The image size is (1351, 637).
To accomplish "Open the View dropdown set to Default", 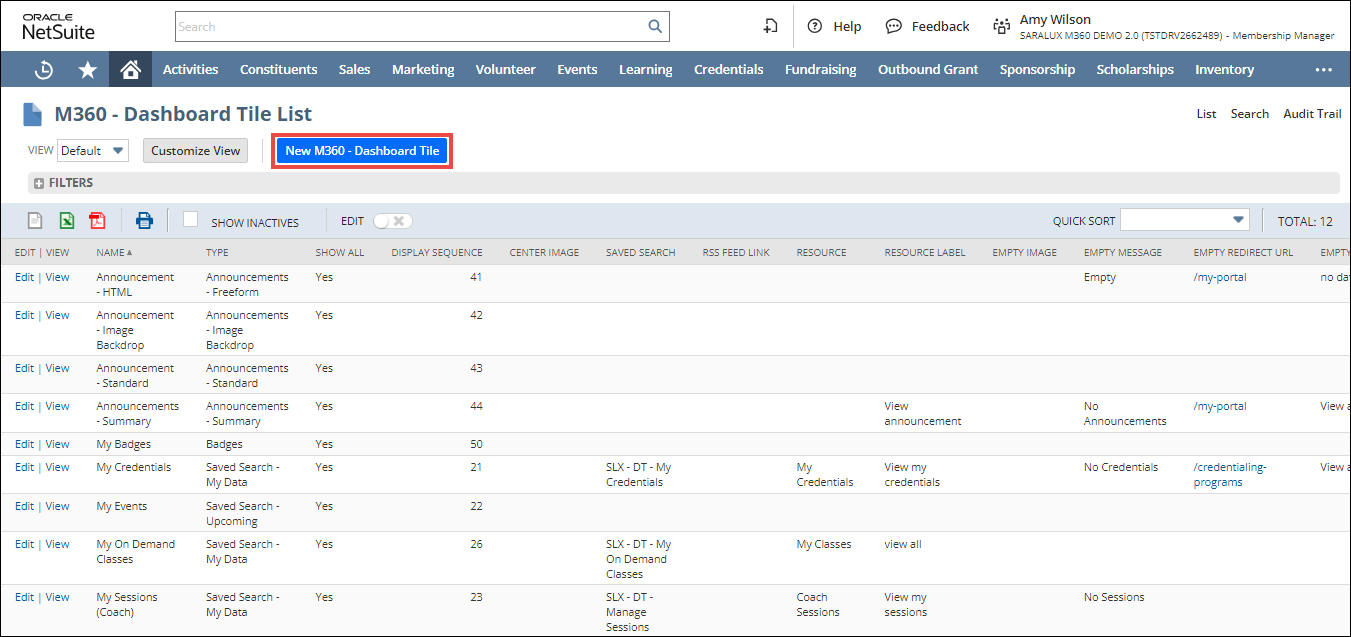I will click(93, 151).
